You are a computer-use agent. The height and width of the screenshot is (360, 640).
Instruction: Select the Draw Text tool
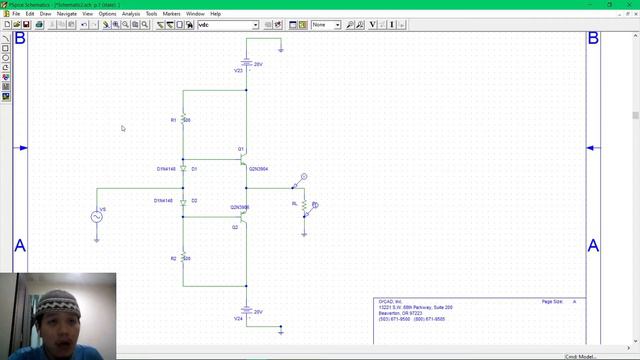click(x=6, y=77)
